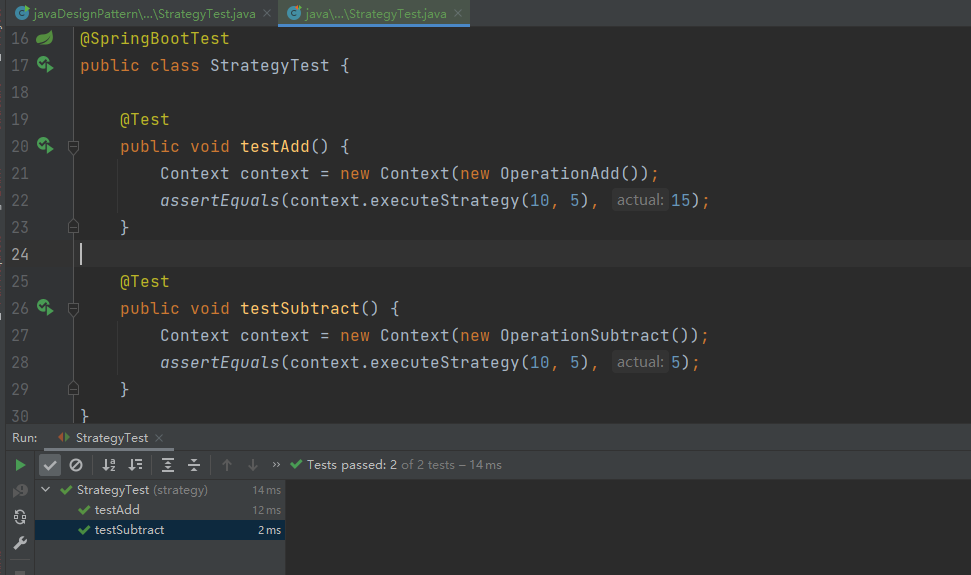Collapse all test results
The width and height of the screenshot is (971, 575).
pyautogui.click(x=194, y=465)
